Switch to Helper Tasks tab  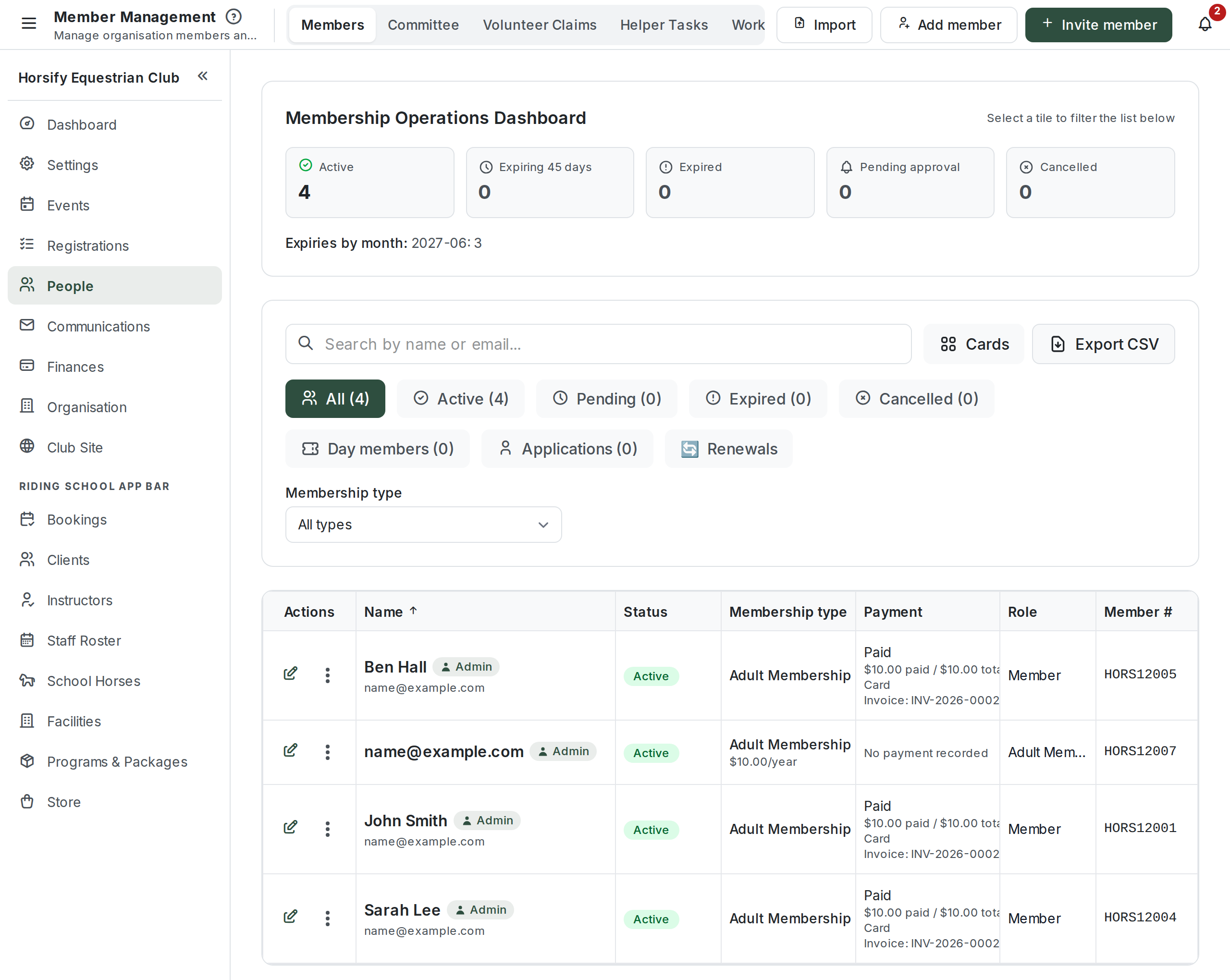click(664, 24)
